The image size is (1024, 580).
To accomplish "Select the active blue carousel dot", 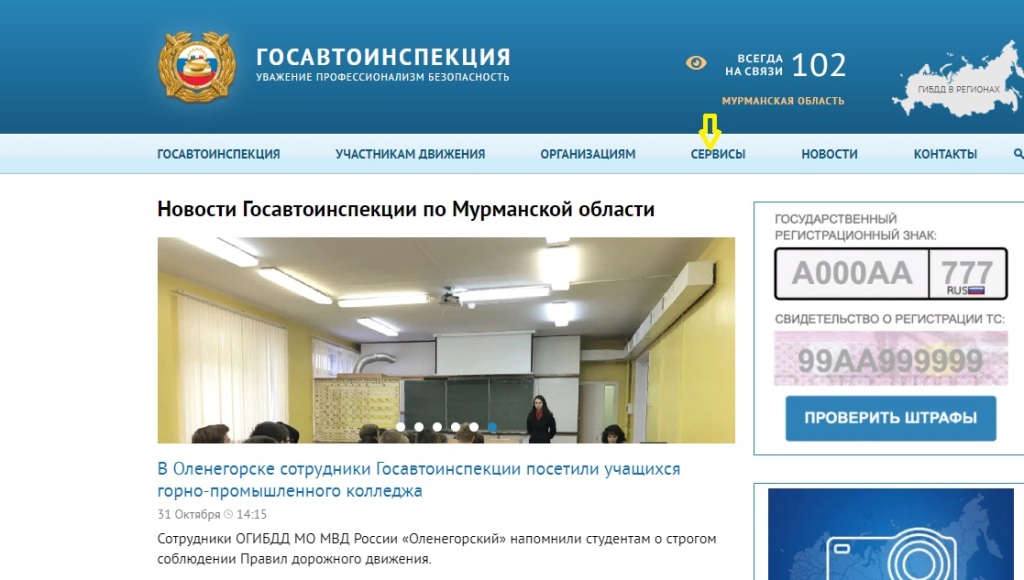I will click(x=493, y=427).
